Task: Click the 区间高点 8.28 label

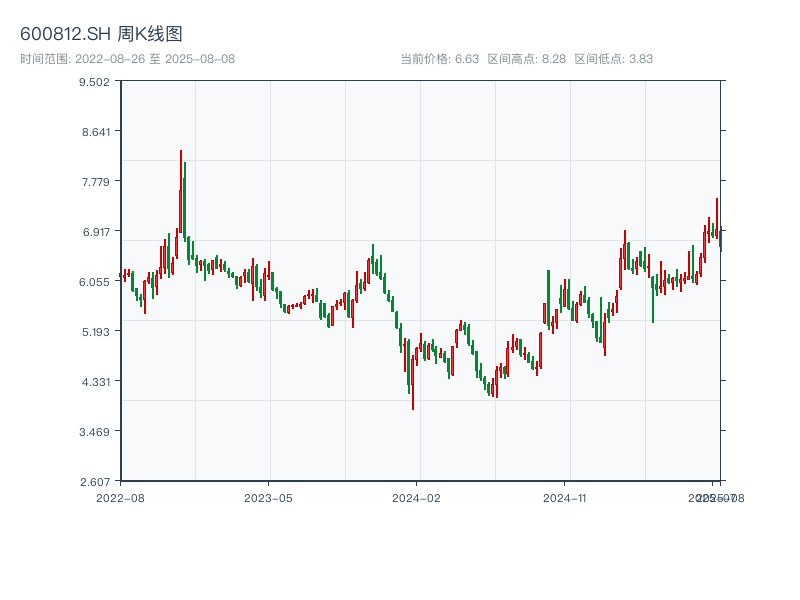Action: 527,59
